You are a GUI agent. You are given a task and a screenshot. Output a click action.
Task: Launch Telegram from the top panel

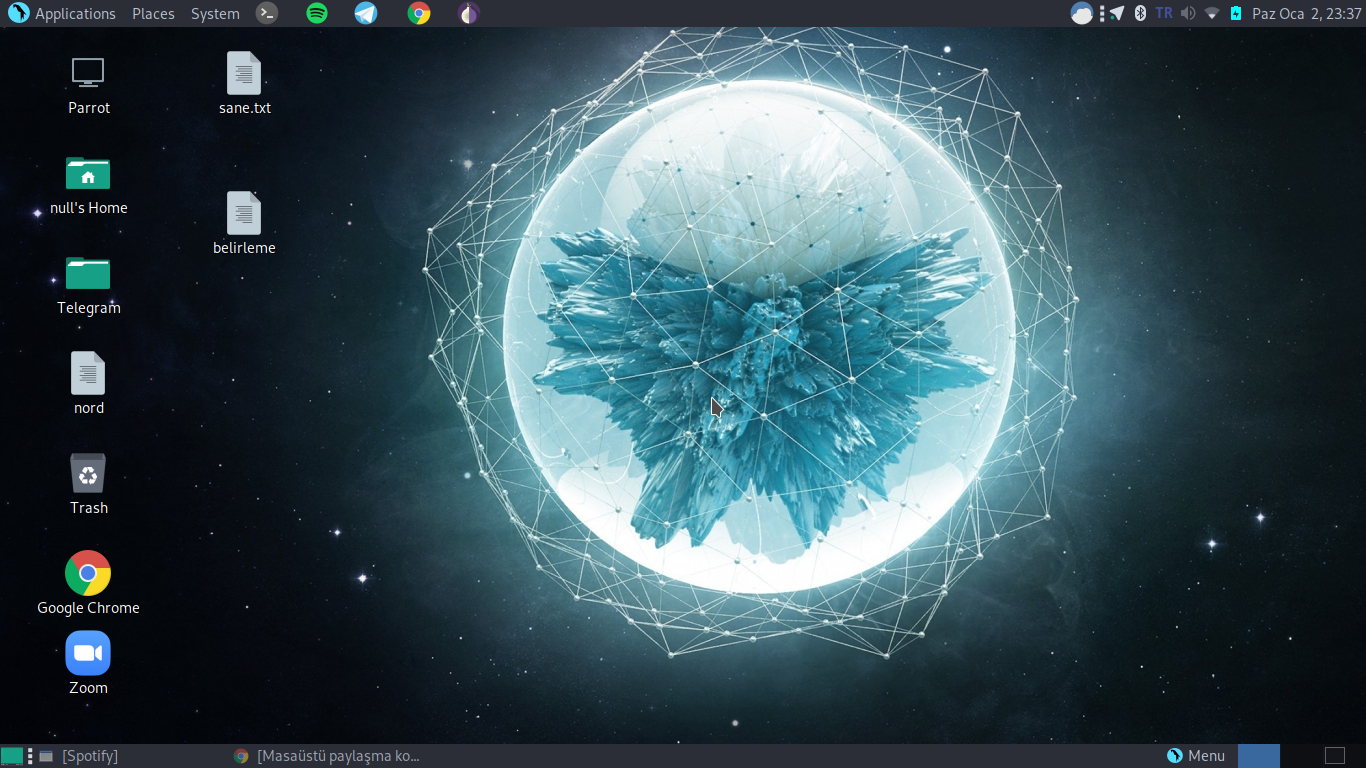[366, 13]
